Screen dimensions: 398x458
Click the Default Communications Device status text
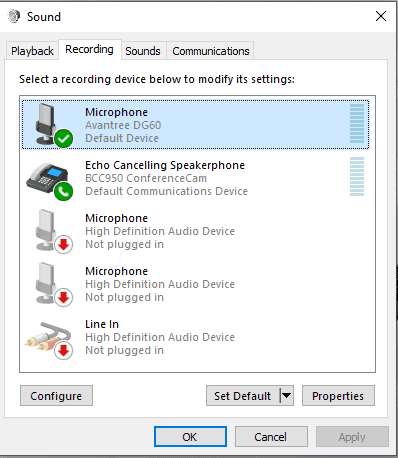click(x=166, y=191)
